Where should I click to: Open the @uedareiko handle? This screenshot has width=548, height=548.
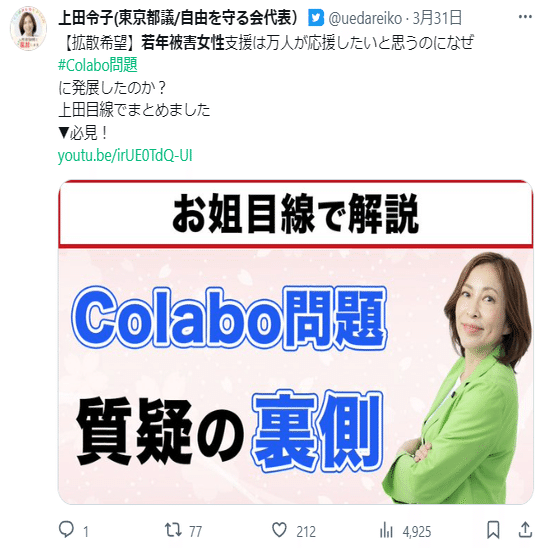pyautogui.click(x=365, y=18)
